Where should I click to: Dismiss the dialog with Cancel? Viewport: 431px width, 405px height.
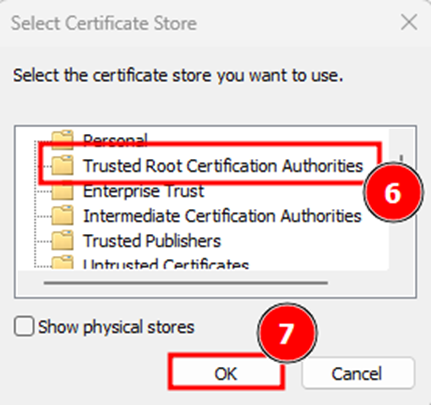tap(358, 373)
